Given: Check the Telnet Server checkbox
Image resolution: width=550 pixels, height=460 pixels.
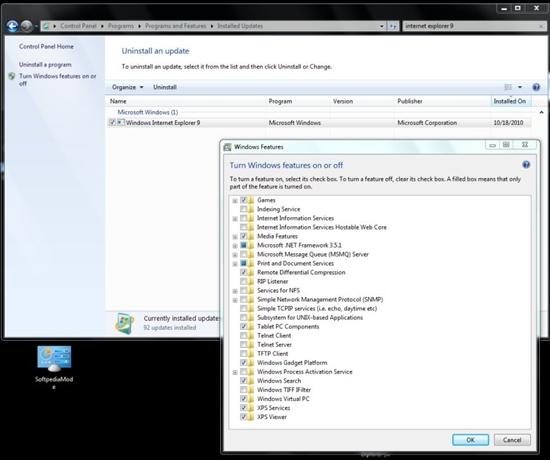Looking at the screenshot, I should click(243, 345).
